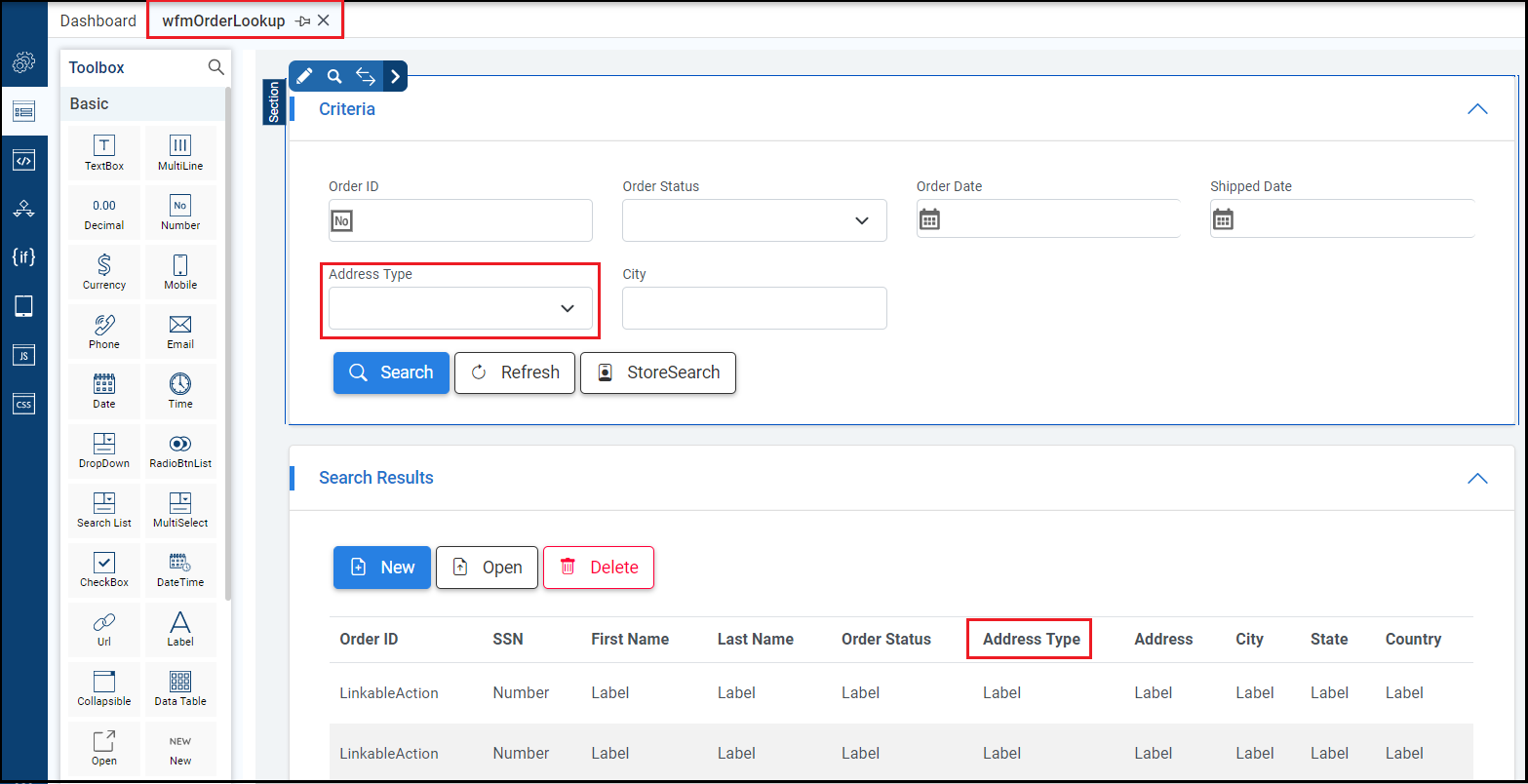
Task: Click the blue New button in Search Results
Action: coord(382,568)
